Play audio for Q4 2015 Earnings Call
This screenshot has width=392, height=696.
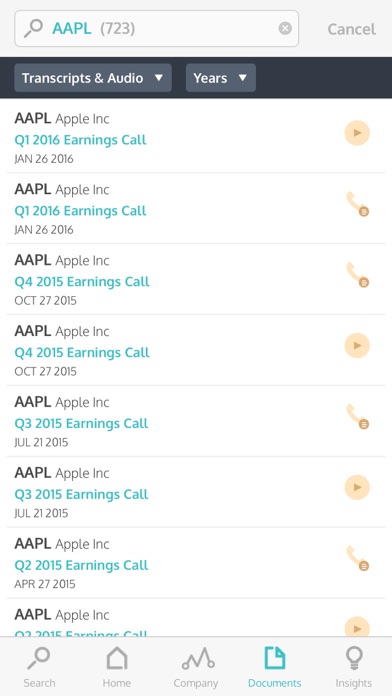coord(357,345)
